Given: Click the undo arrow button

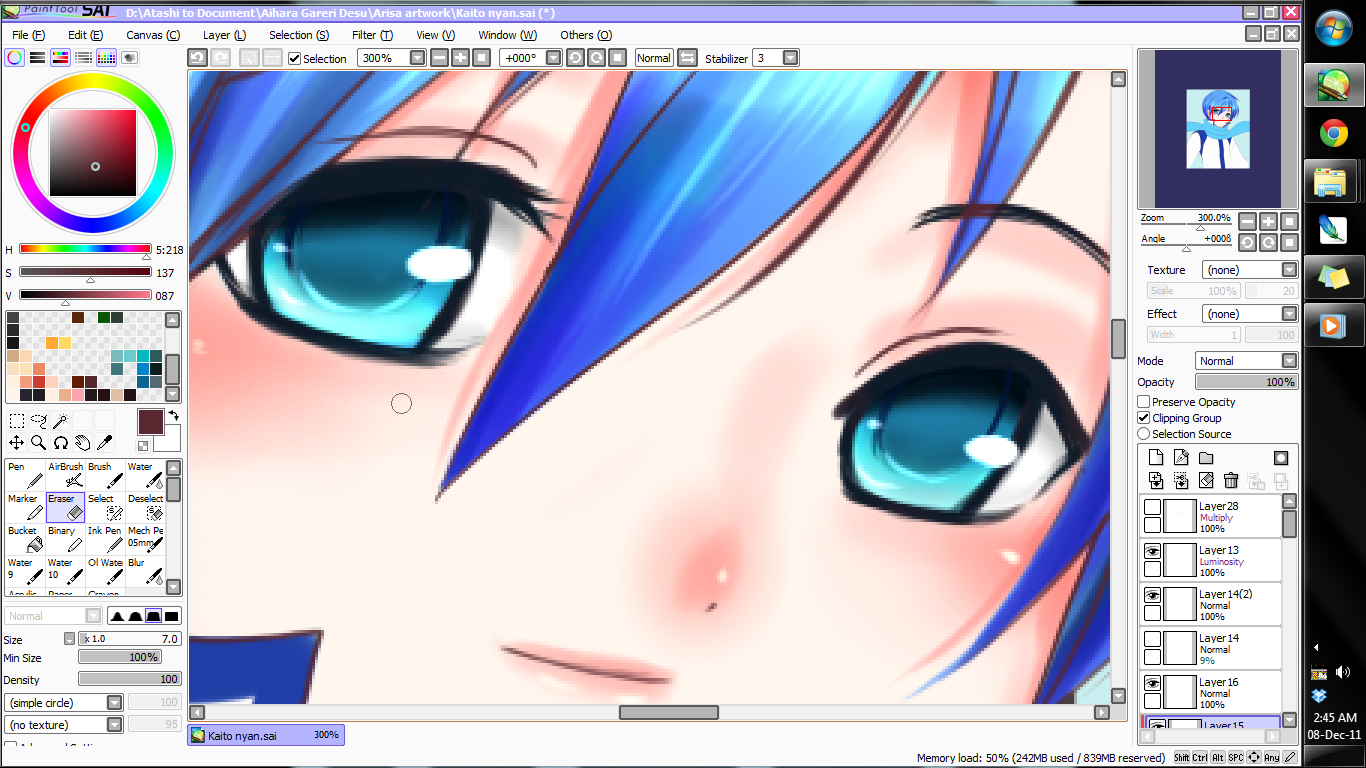Looking at the screenshot, I should [198, 58].
